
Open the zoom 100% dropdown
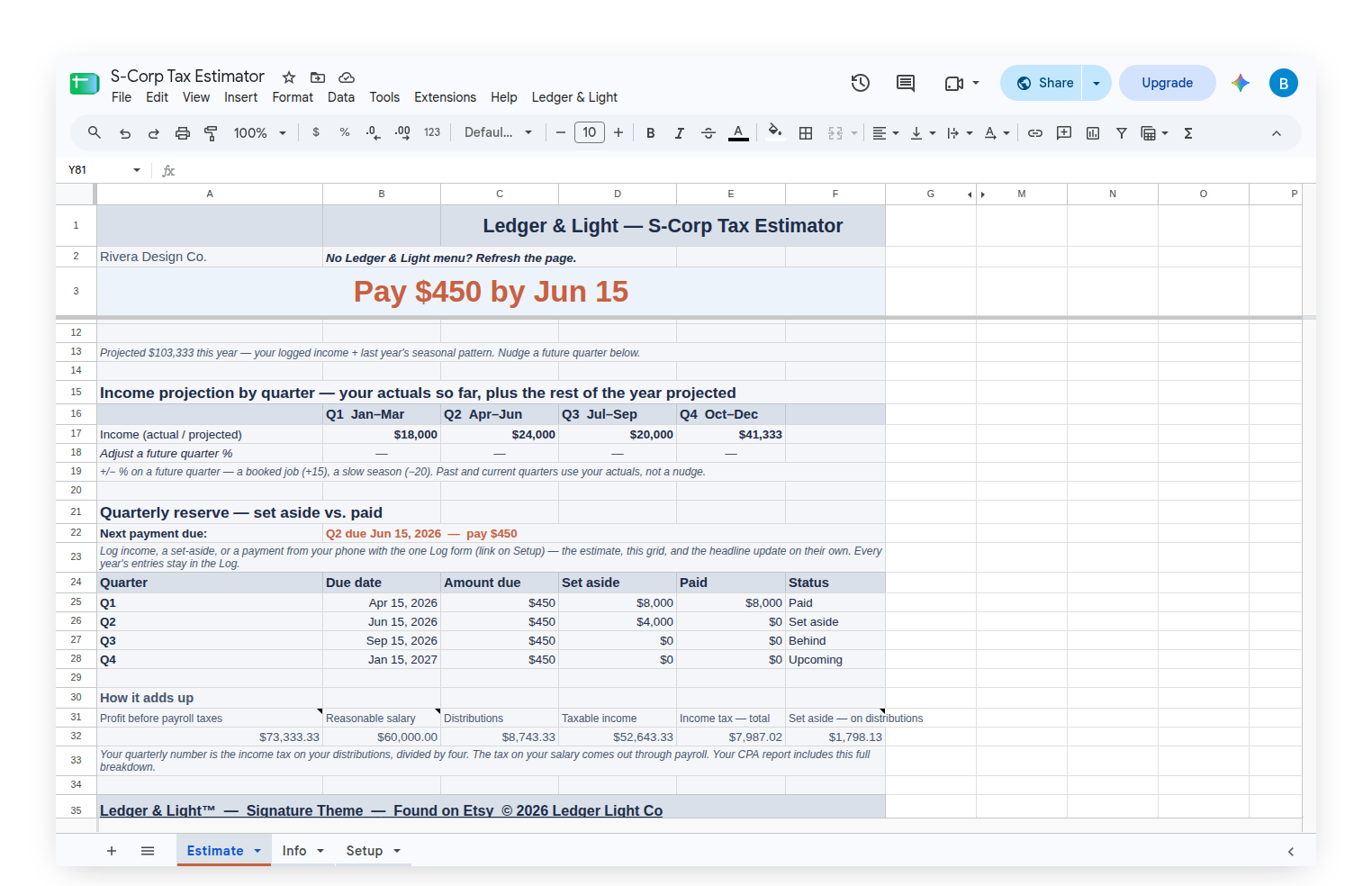click(260, 132)
